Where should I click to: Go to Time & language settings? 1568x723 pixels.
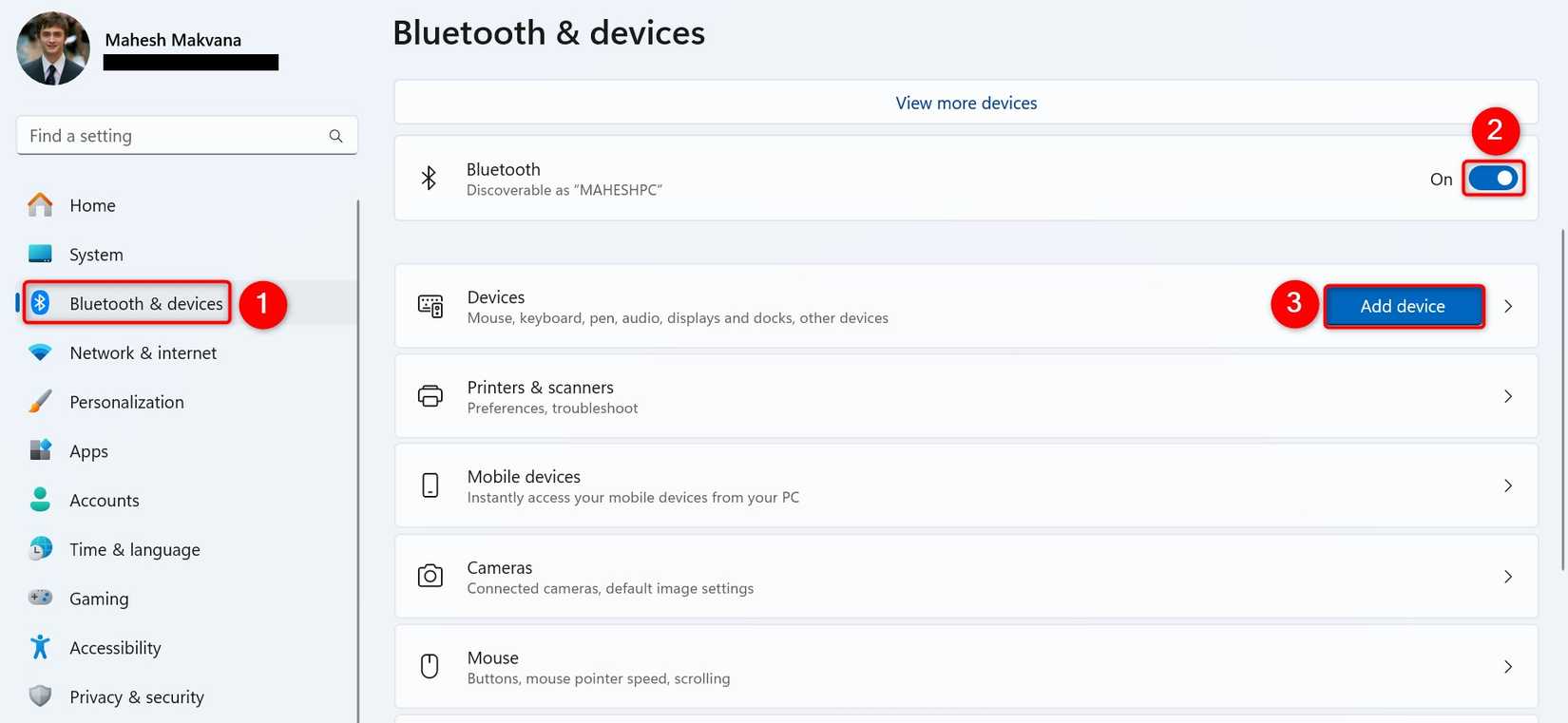134,549
